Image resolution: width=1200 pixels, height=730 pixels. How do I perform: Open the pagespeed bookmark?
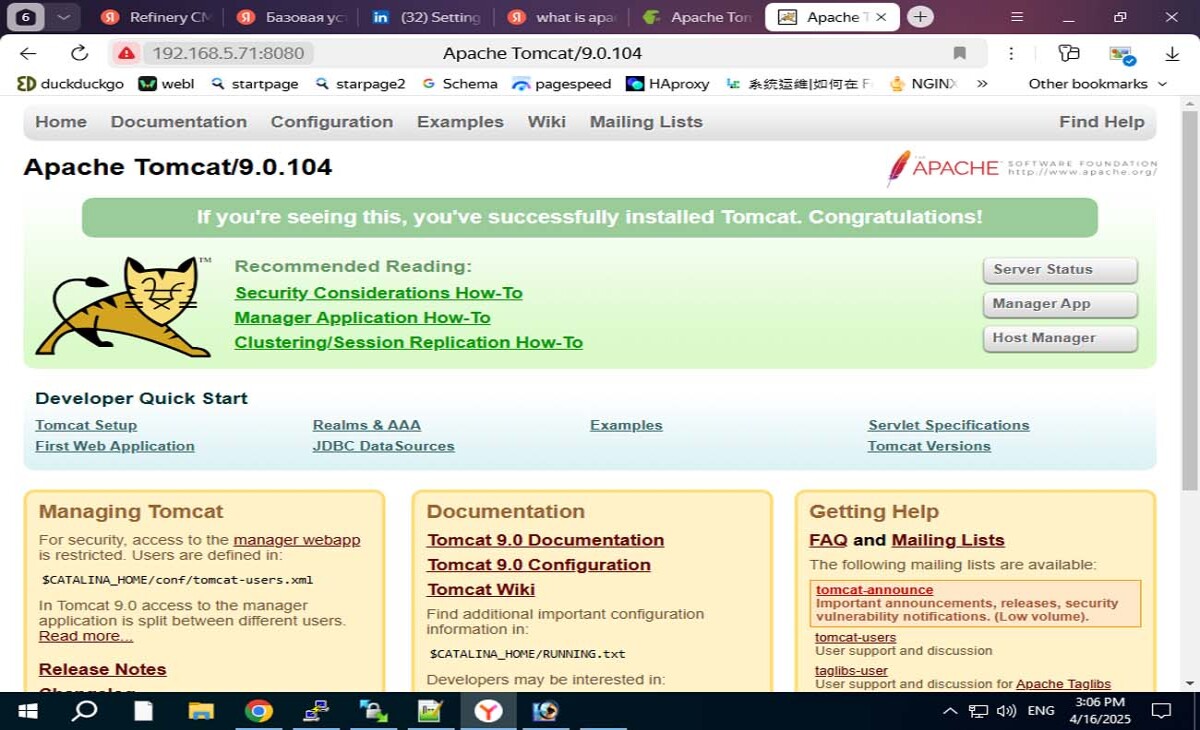[561, 84]
